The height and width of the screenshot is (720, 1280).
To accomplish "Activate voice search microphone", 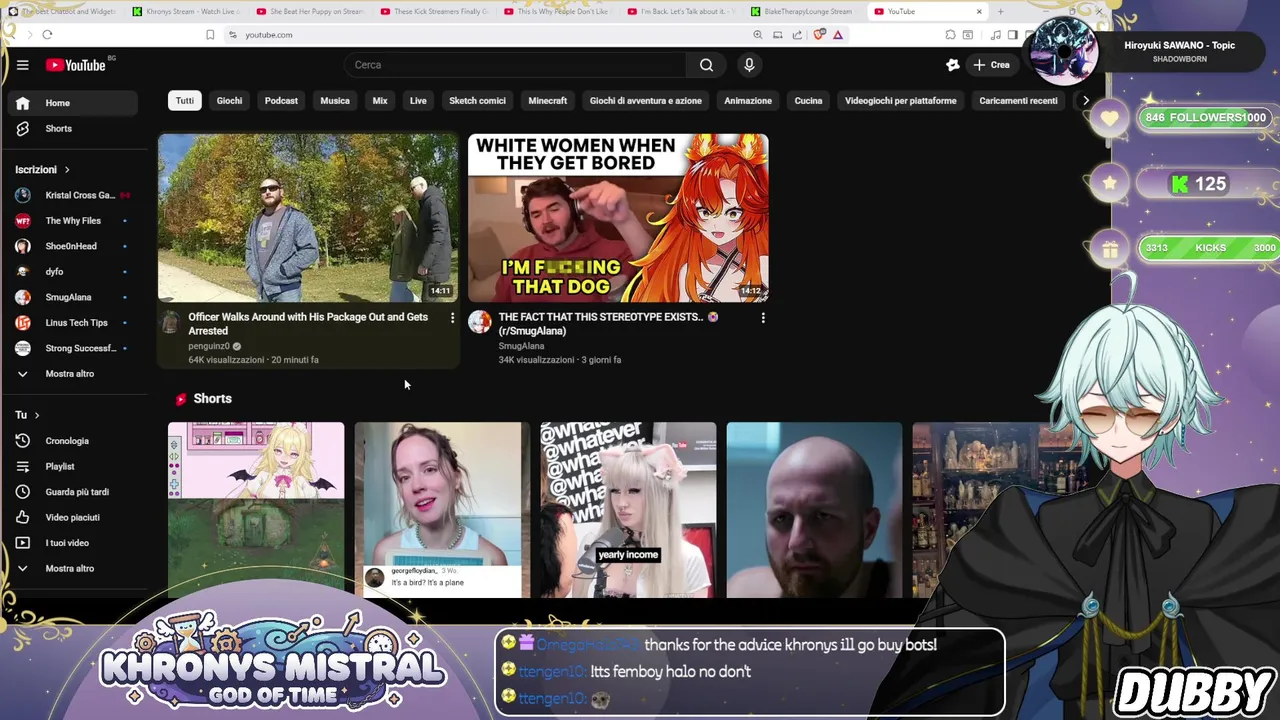I will click(x=749, y=65).
